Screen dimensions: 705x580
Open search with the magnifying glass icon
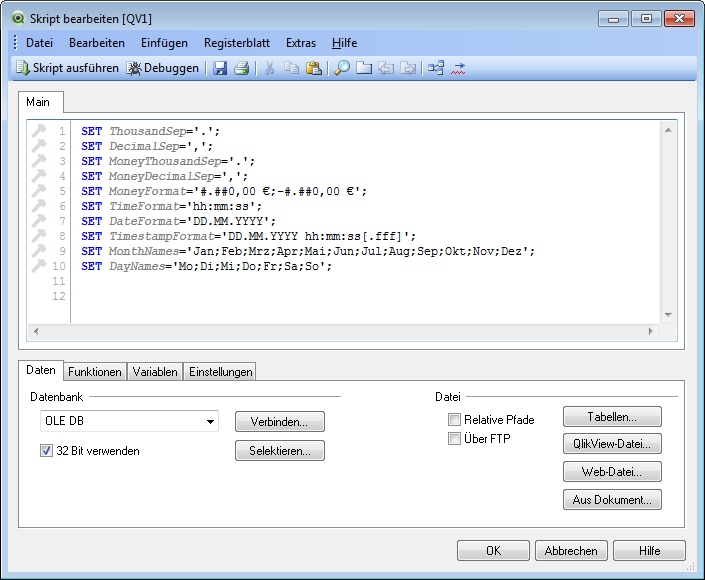341,68
